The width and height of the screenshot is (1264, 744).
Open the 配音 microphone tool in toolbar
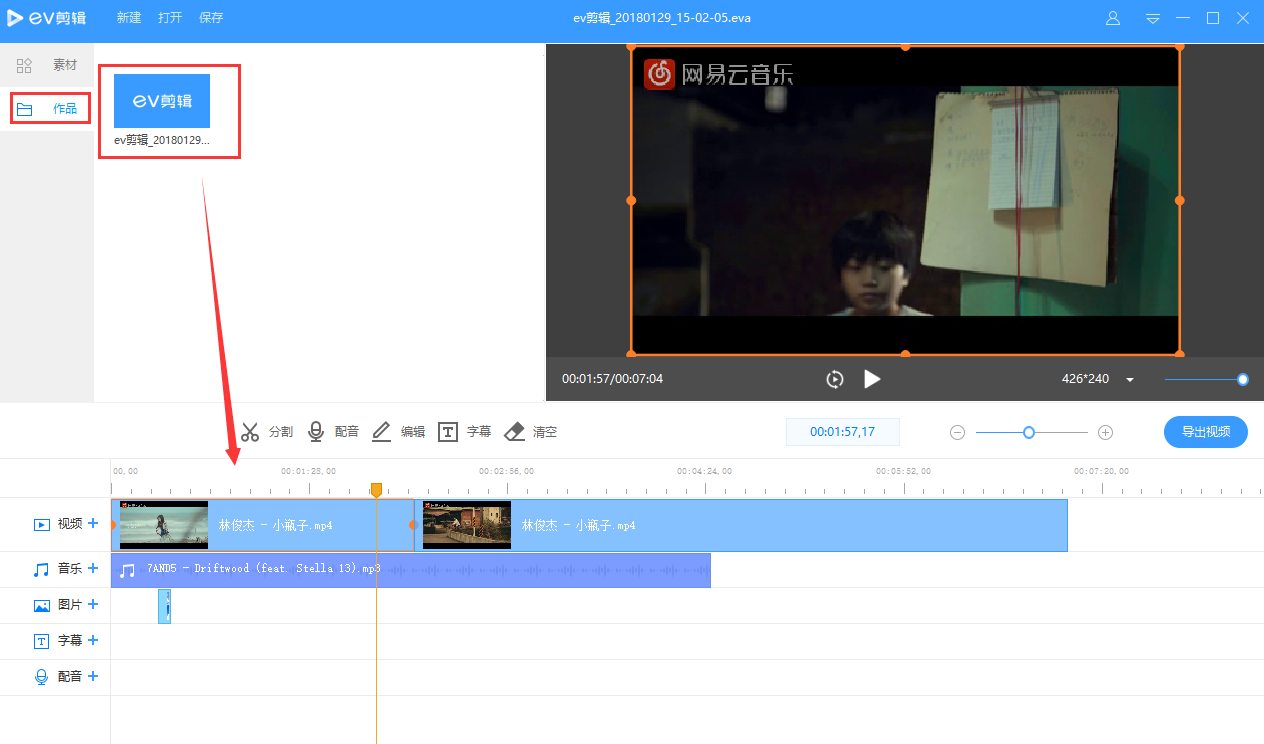(x=333, y=432)
